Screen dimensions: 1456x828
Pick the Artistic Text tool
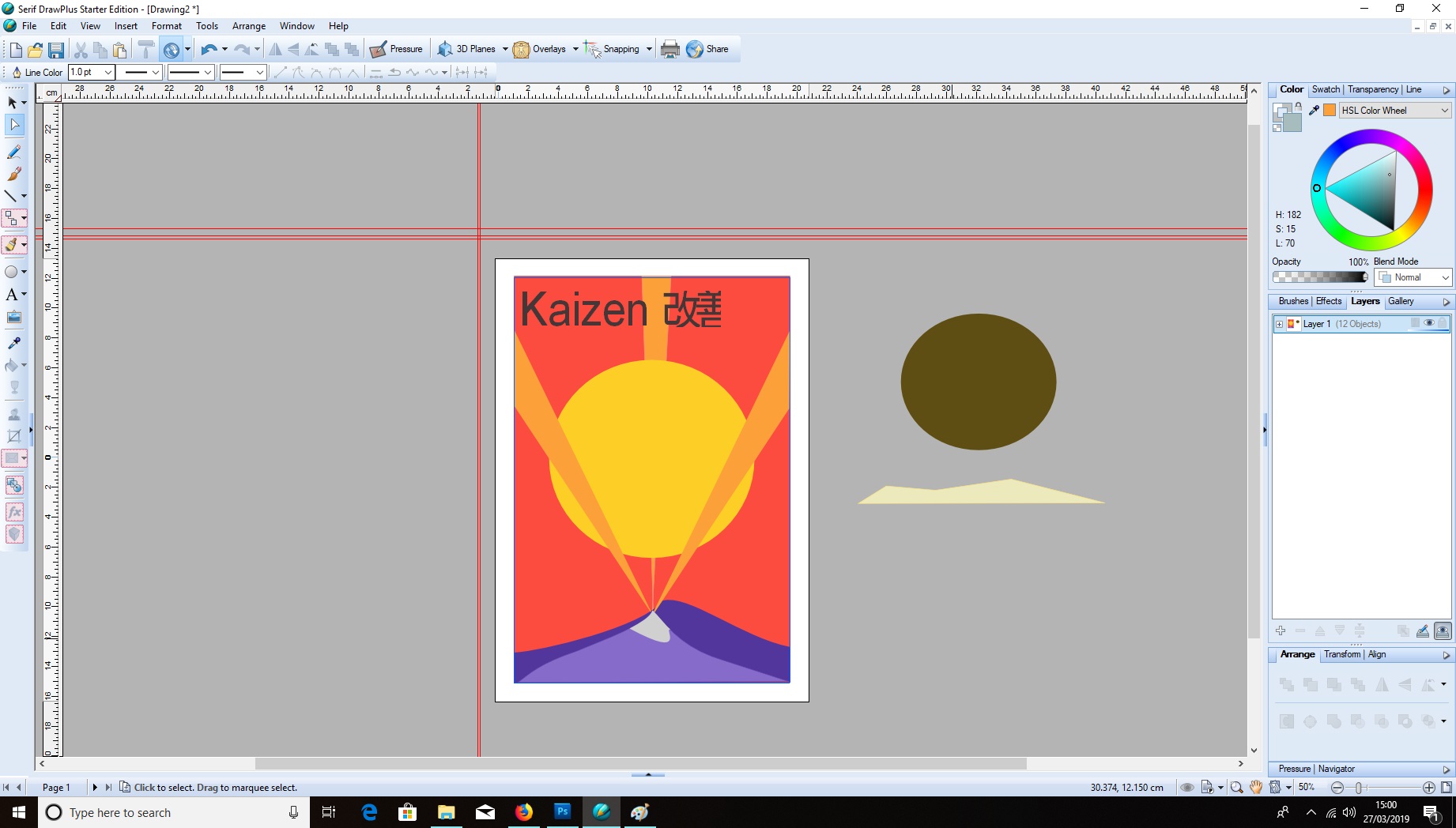point(12,295)
